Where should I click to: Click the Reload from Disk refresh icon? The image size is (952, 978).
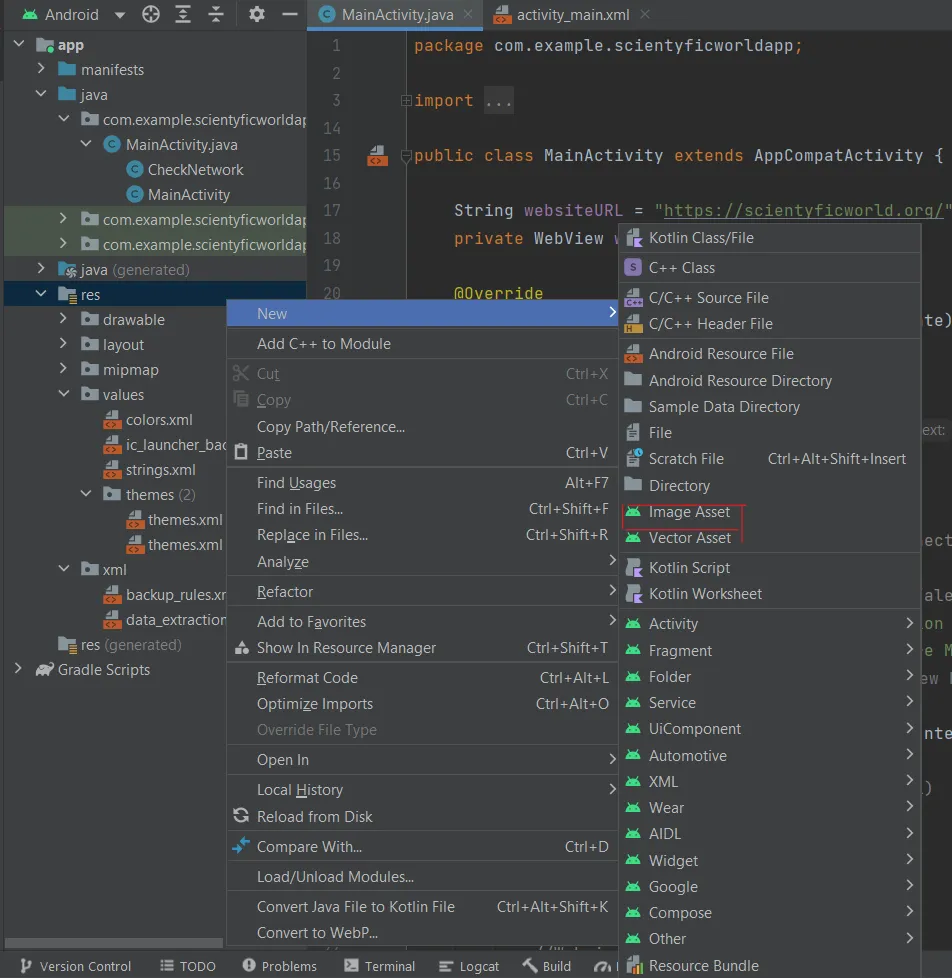tap(241, 816)
